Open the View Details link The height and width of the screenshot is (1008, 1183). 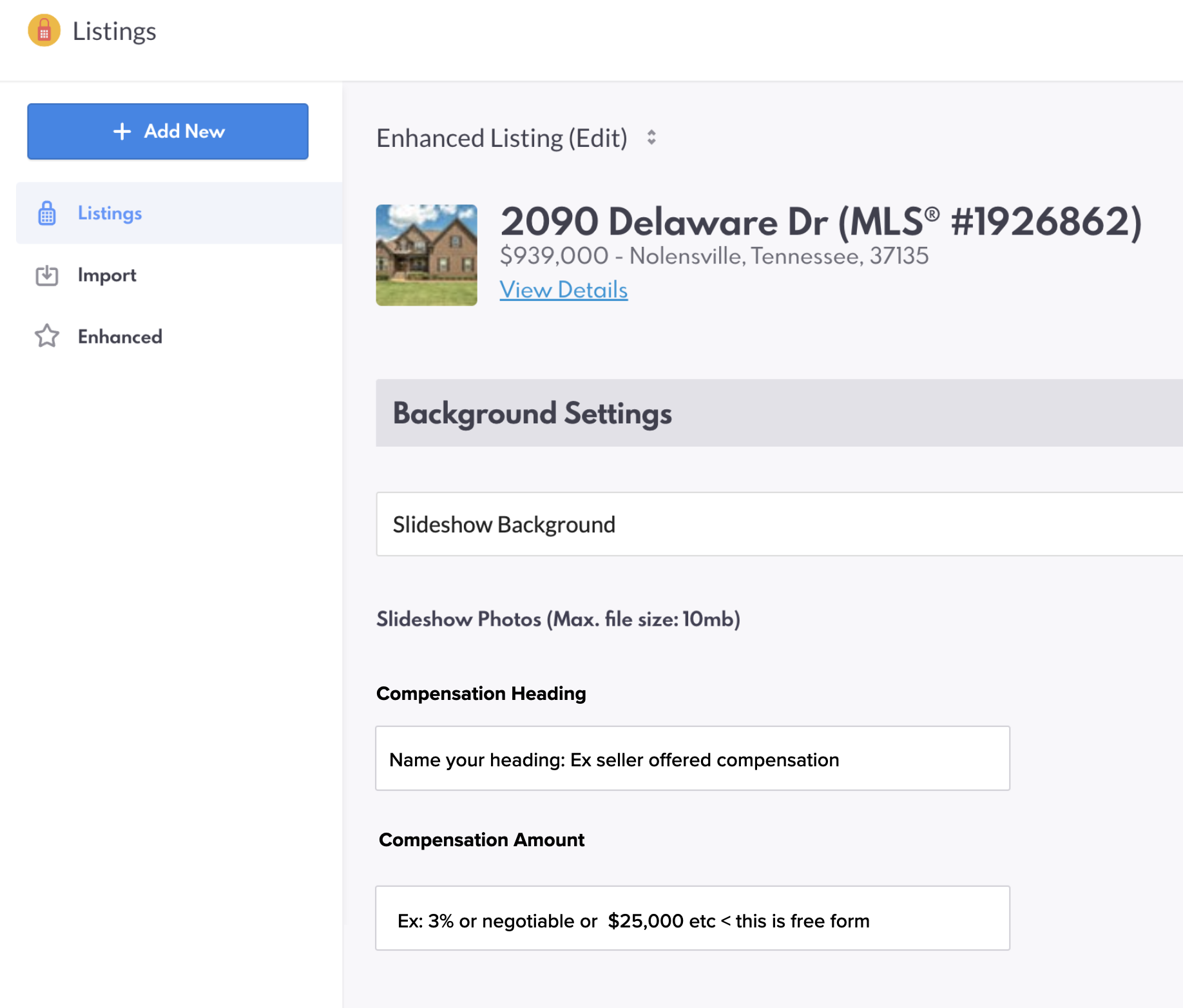point(563,290)
